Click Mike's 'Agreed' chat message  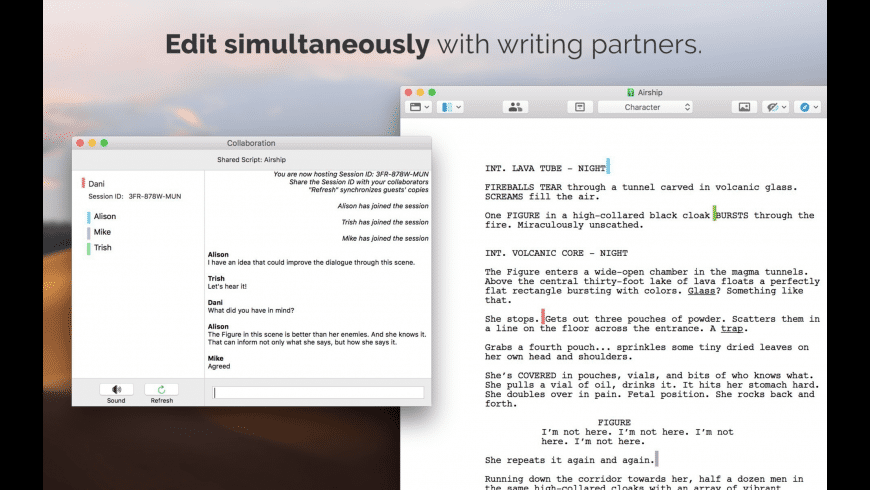[x=219, y=366]
